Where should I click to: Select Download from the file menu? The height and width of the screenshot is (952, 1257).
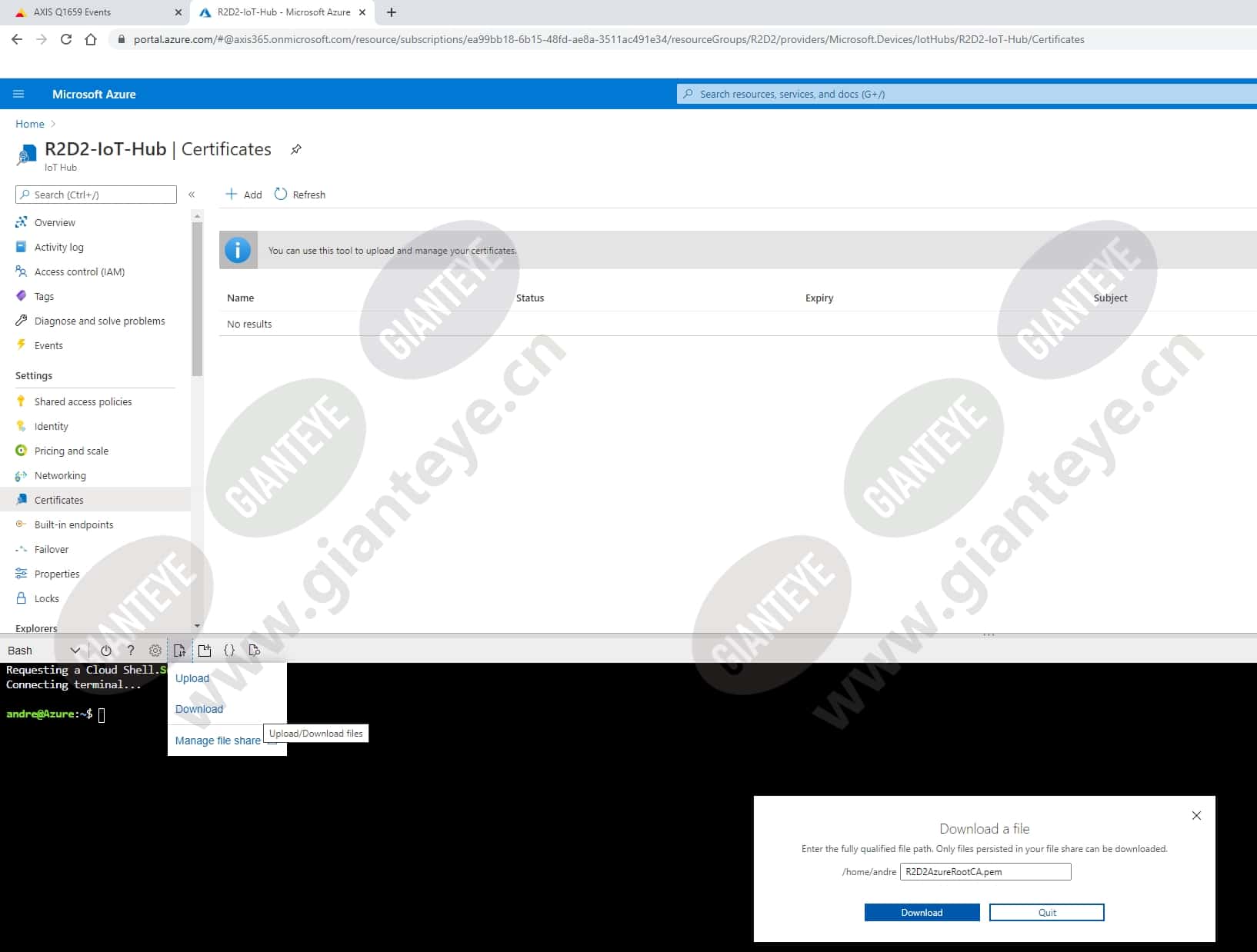[199, 709]
